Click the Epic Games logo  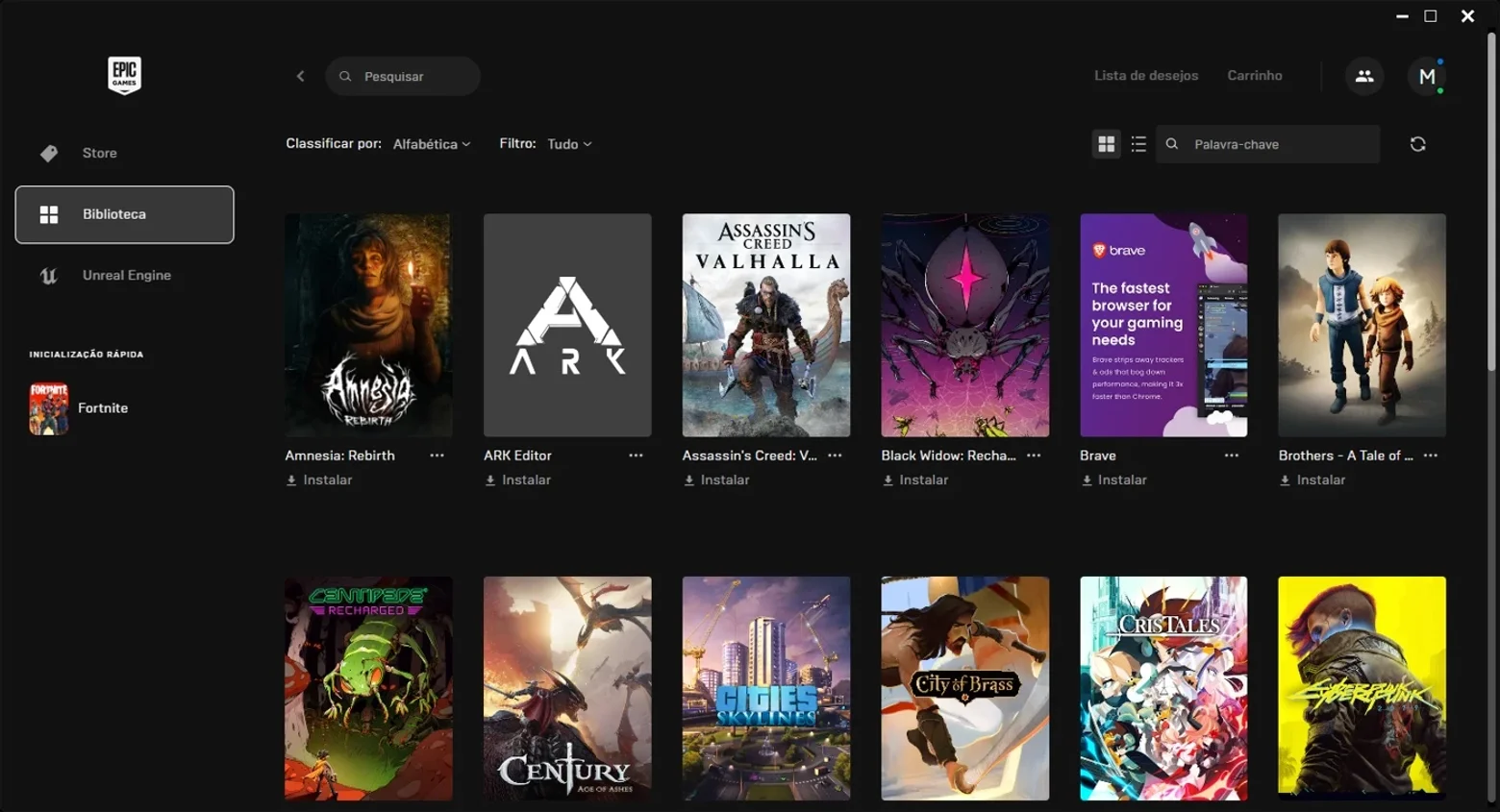click(124, 75)
